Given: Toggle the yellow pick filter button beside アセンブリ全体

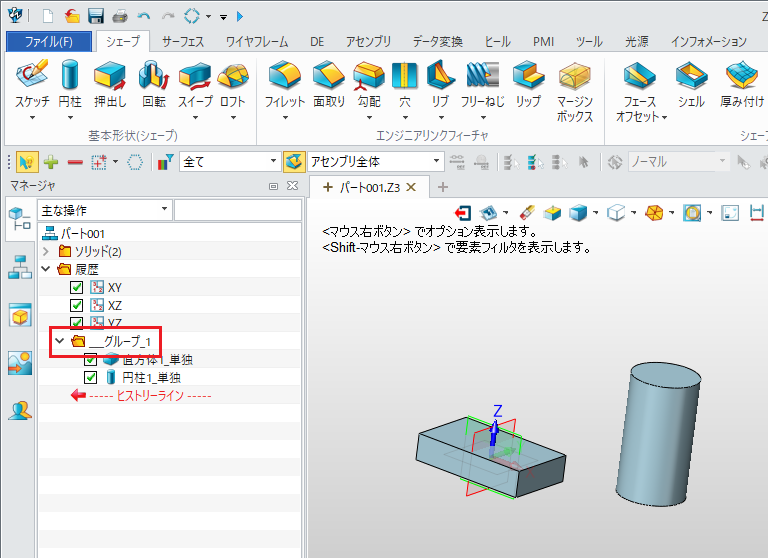Looking at the screenshot, I should click(x=294, y=162).
